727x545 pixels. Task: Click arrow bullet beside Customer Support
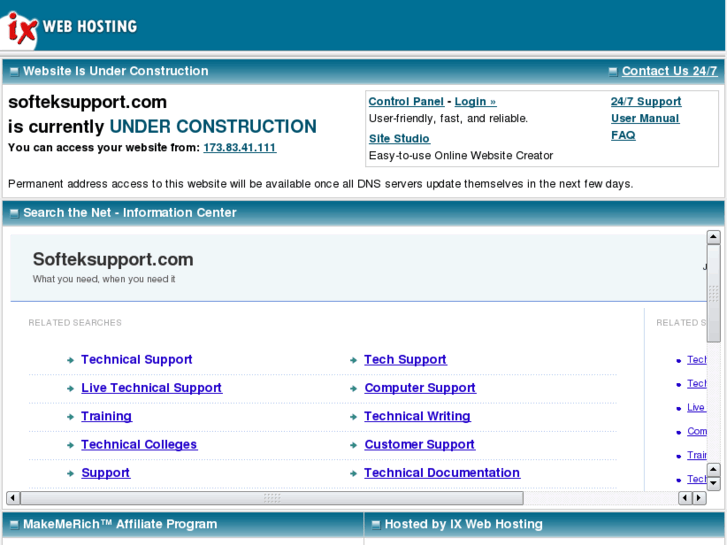pos(353,445)
